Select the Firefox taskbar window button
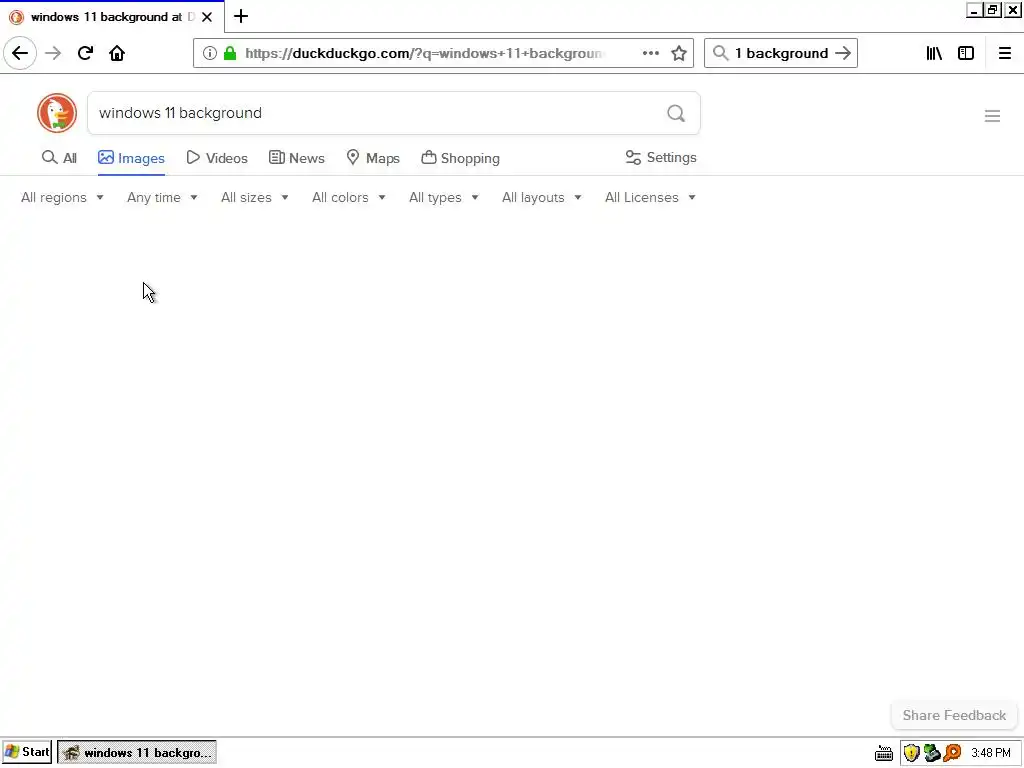The width and height of the screenshot is (1024, 768). 137,752
